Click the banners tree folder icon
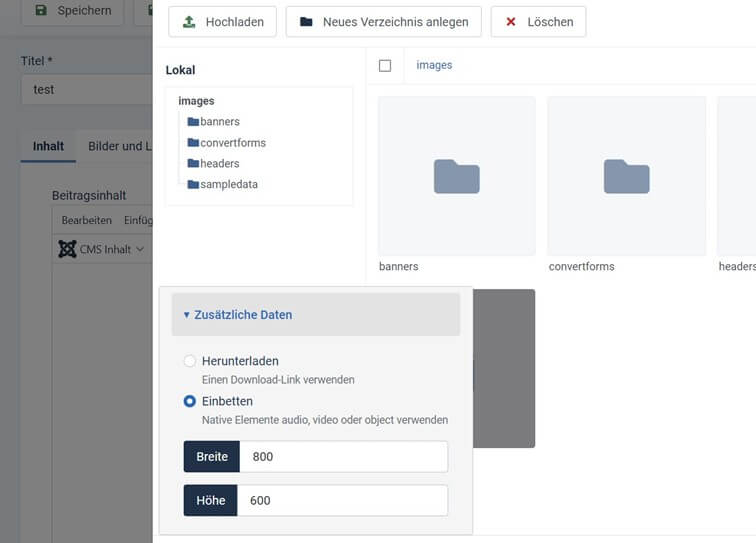This screenshot has height=543, width=756. click(193, 122)
